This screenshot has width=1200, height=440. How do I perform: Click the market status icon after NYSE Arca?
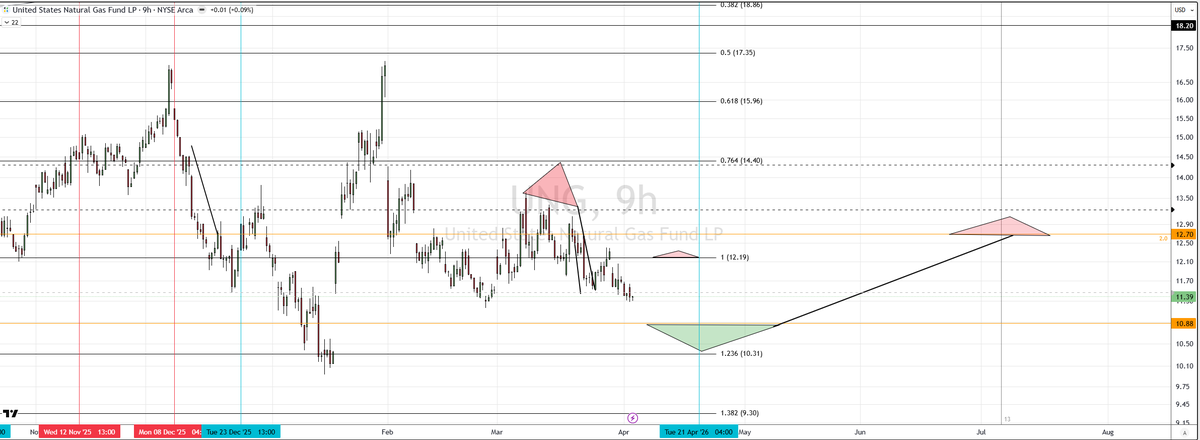click(x=204, y=9)
